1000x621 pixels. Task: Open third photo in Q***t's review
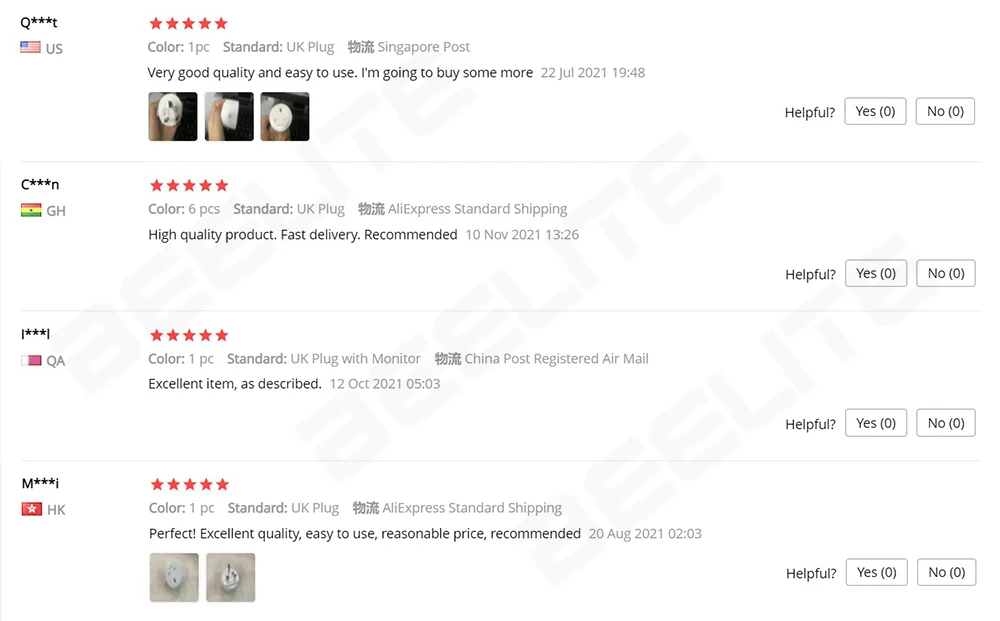click(285, 117)
